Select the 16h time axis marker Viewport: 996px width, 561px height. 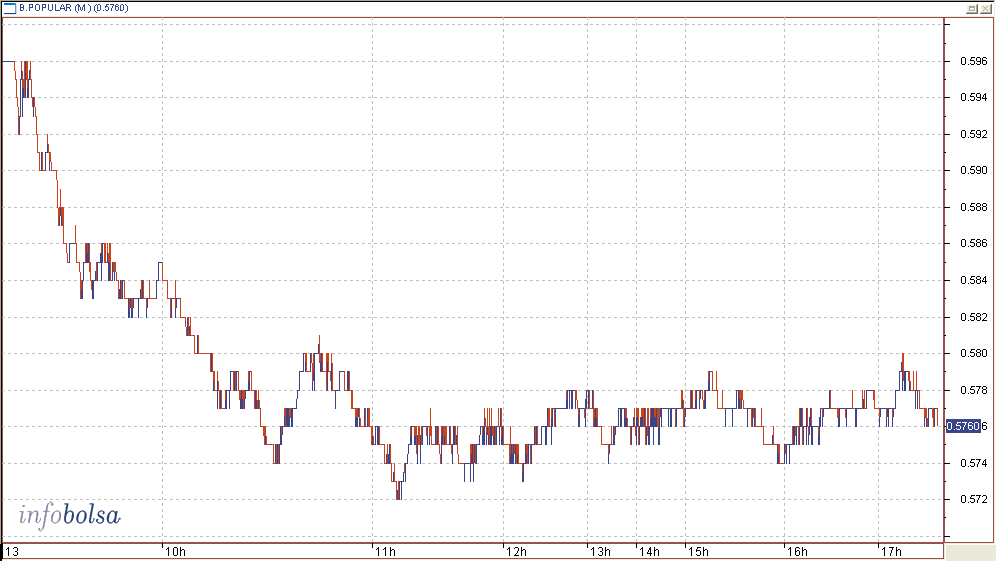(x=796, y=551)
